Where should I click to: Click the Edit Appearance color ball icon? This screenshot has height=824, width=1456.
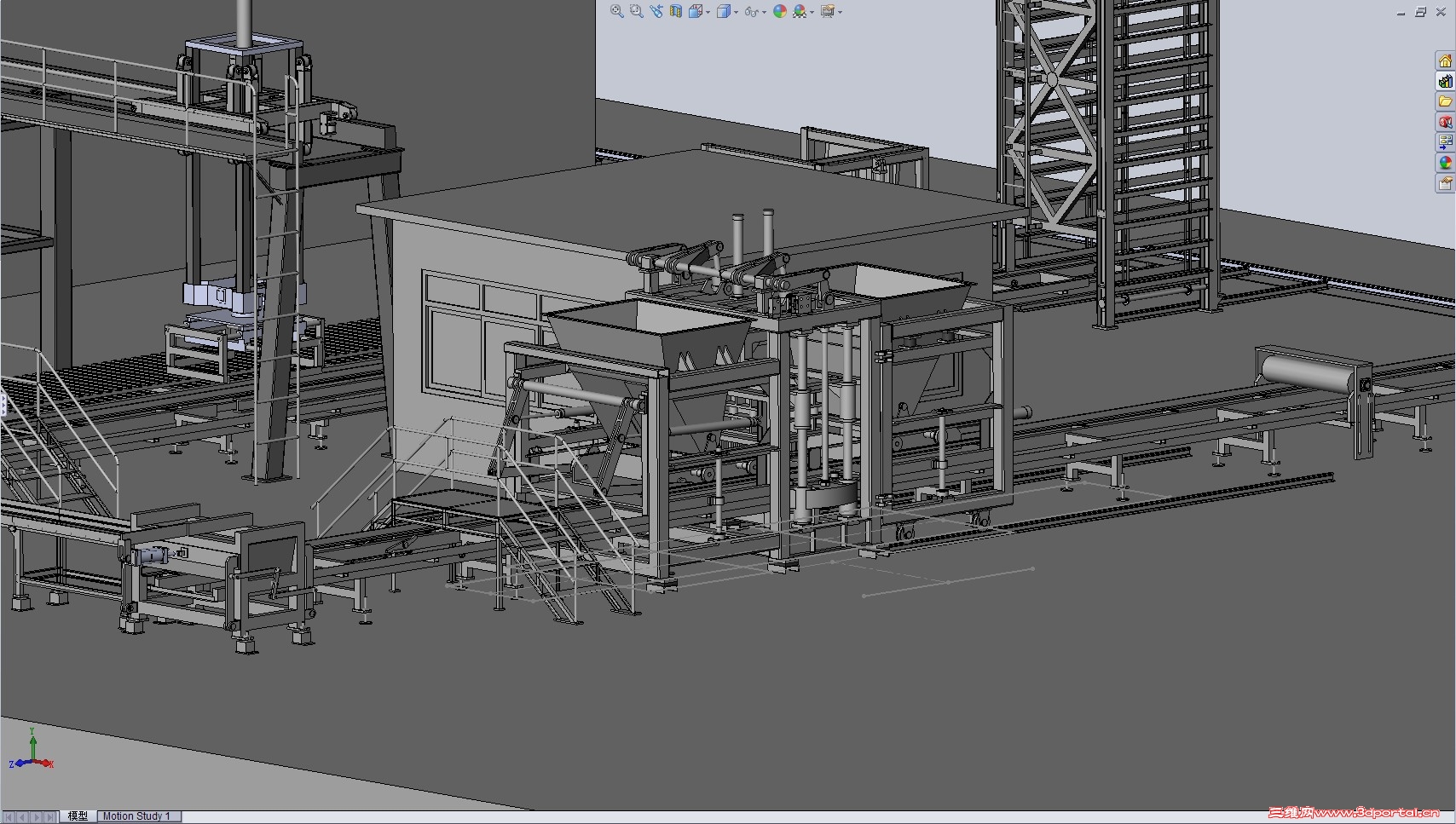tap(780, 11)
